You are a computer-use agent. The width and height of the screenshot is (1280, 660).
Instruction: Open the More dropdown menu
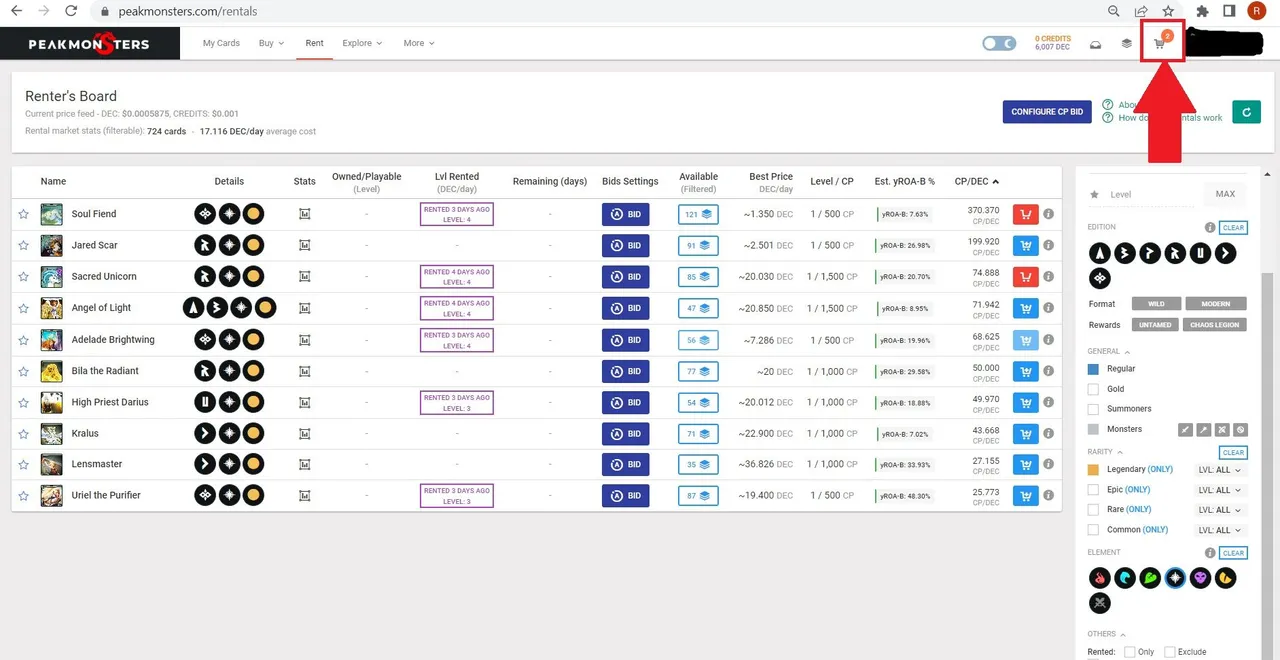pyautogui.click(x=419, y=44)
